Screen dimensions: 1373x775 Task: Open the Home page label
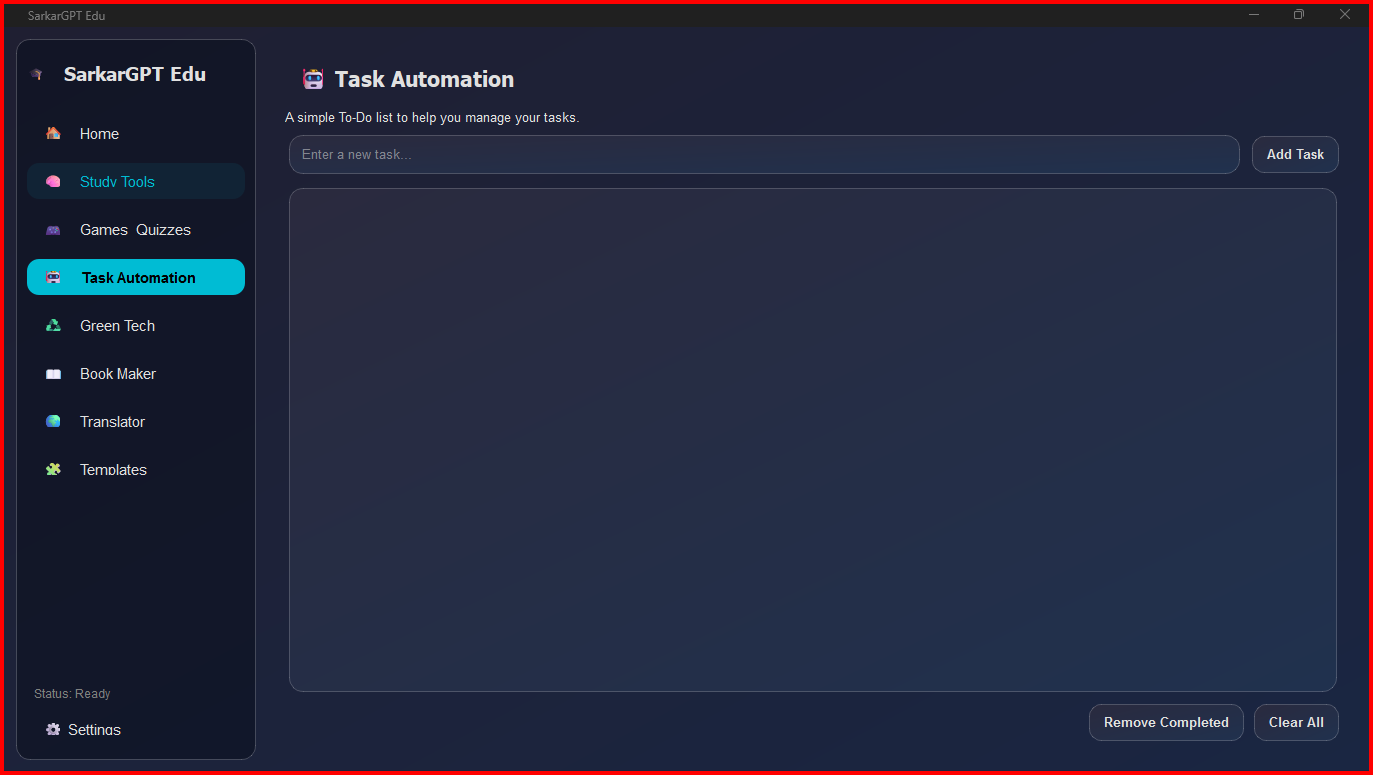coord(99,133)
